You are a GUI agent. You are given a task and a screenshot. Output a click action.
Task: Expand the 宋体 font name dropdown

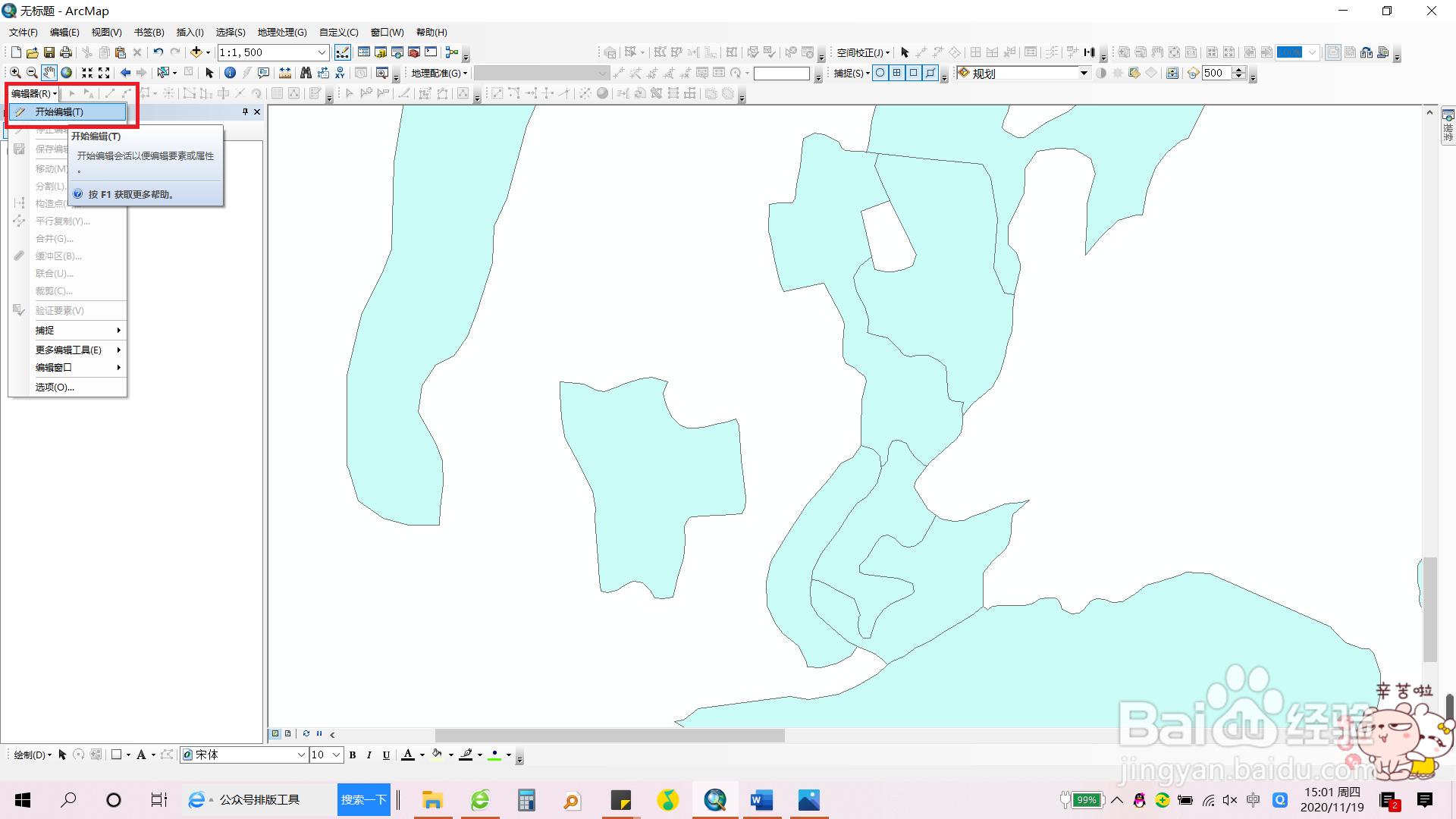point(301,755)
